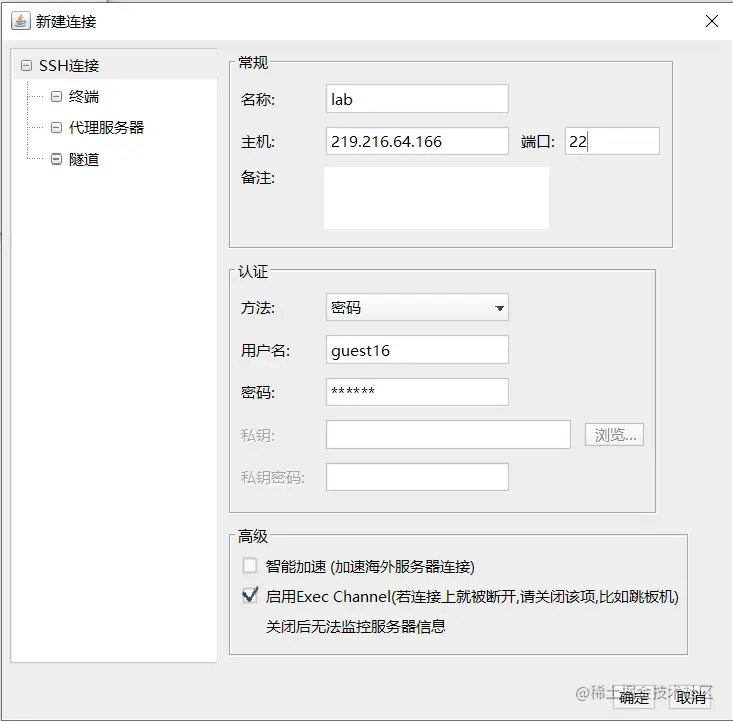
Task: Open the 方法 authentication dropdown
Action: pos(417,307)
